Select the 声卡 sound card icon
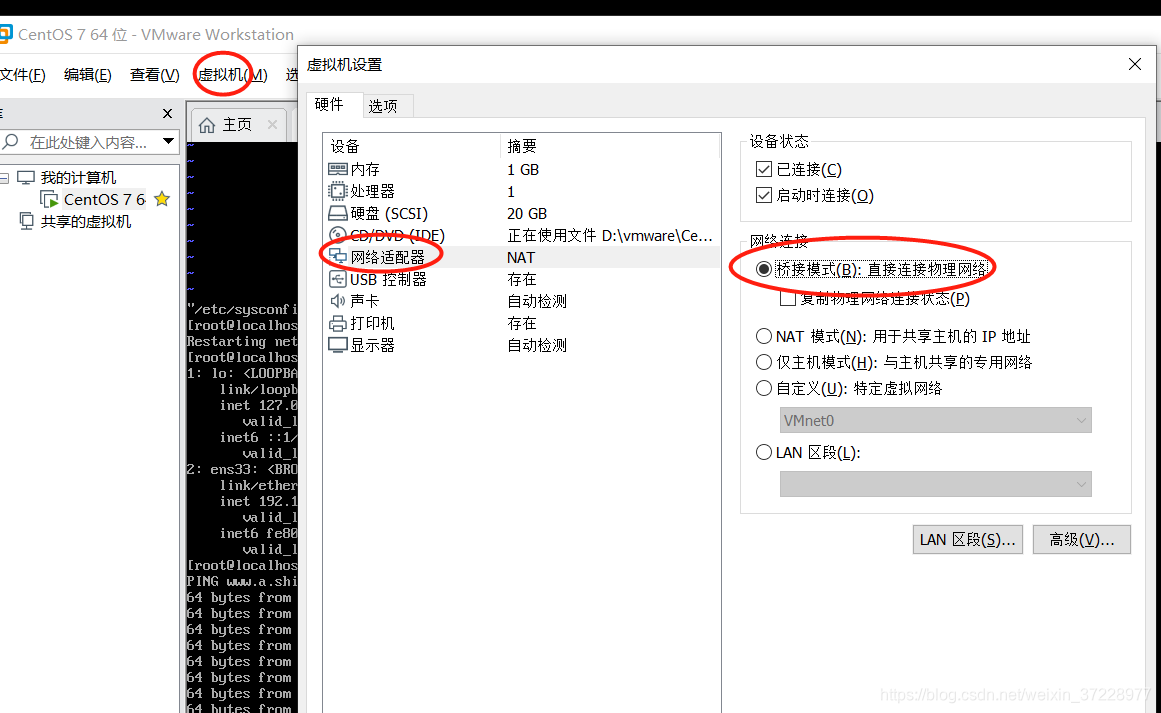The width and height of the screenshot is (1161, 713). click(x=338, y=301)
